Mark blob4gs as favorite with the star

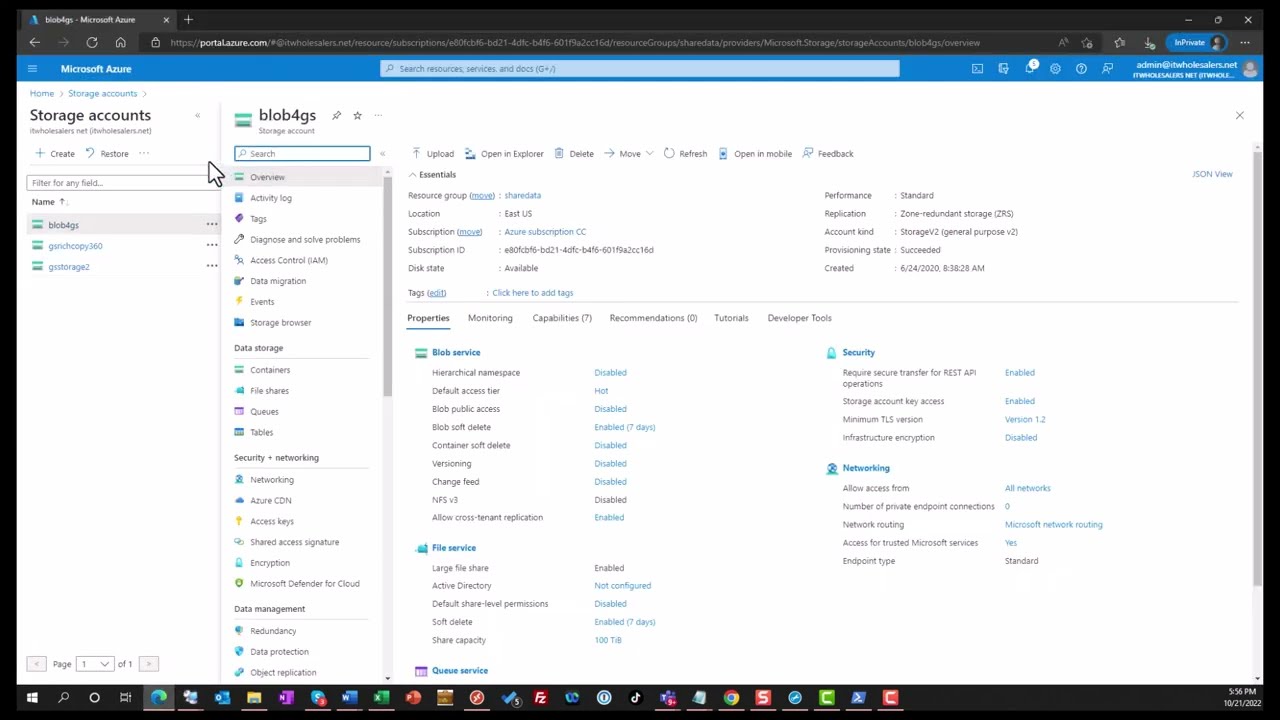[357, 116]
